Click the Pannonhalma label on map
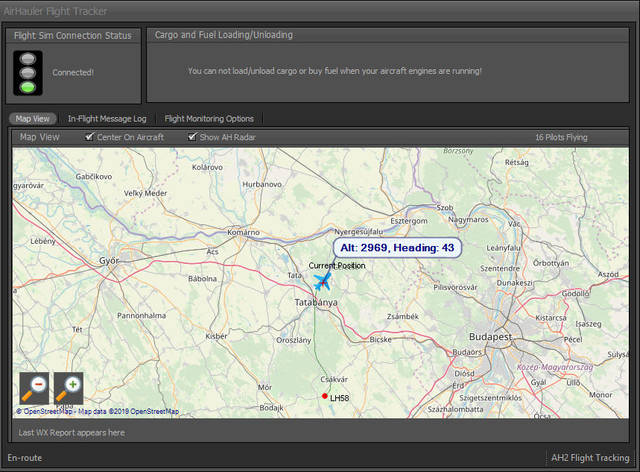This screenshot has width=640, height=472. click(141, 315)
